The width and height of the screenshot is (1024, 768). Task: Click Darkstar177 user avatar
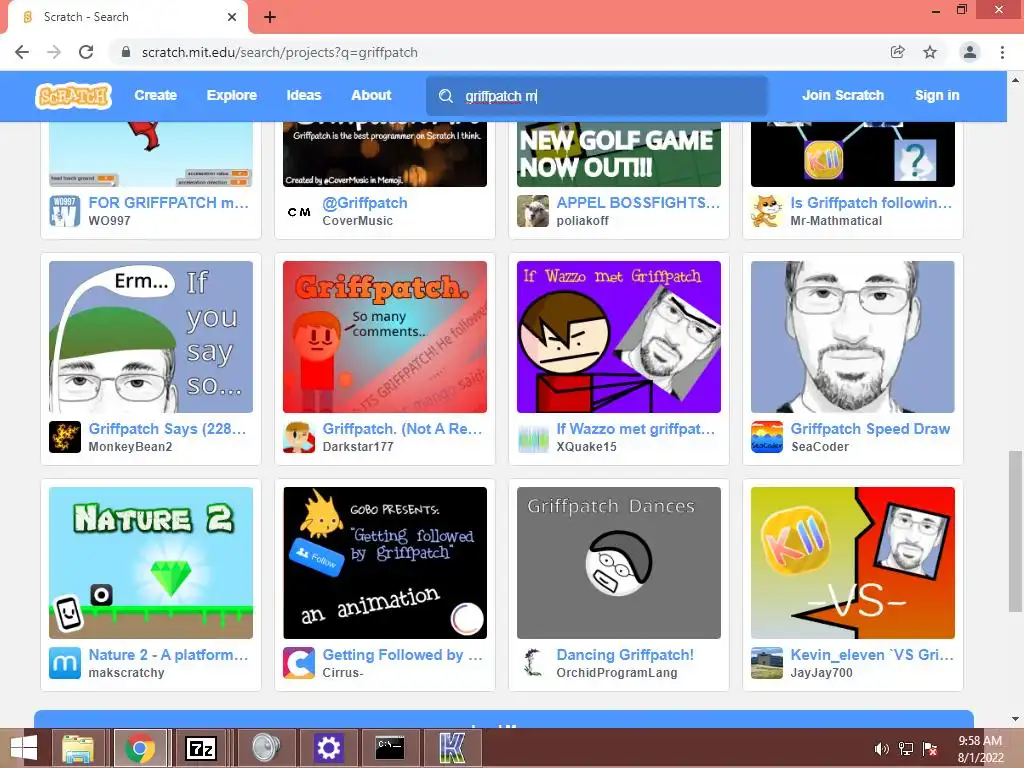coord(299,437)
